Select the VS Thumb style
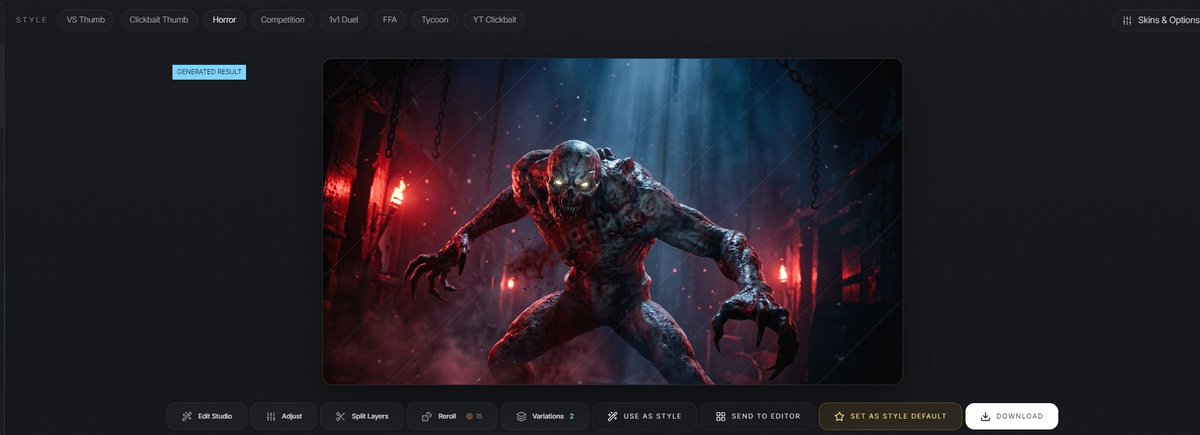Screen dimensions: 1200x435 point(86,20)
